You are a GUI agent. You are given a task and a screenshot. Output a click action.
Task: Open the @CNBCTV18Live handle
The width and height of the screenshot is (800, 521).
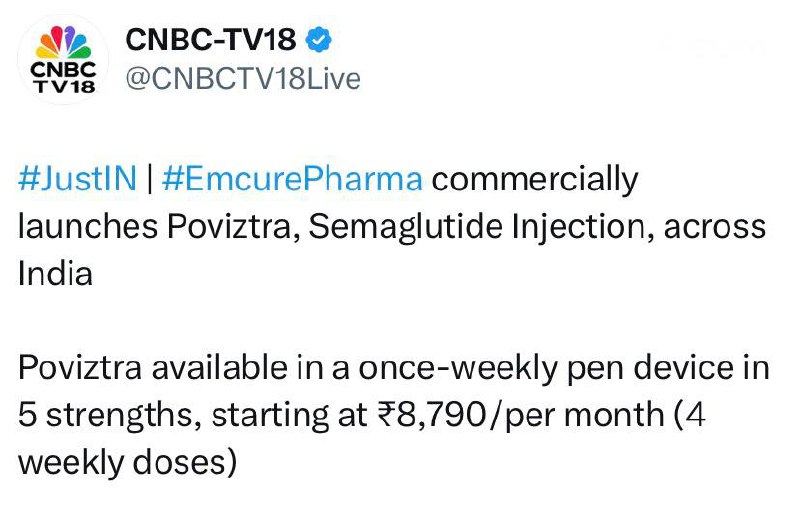click(x=241, y=79)
